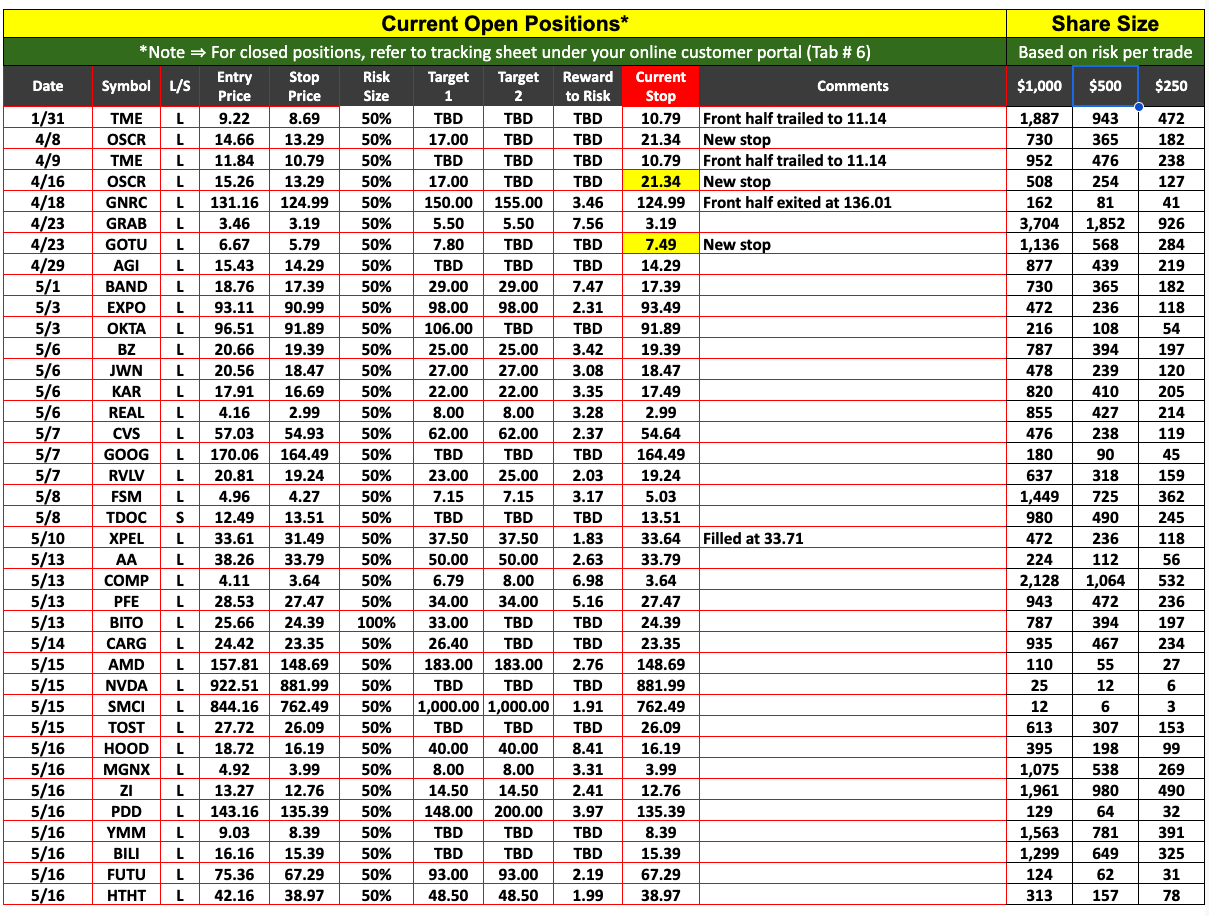1209x916 pixels.
Task: Select the Share Size title cell
Action: point(1105,24)
